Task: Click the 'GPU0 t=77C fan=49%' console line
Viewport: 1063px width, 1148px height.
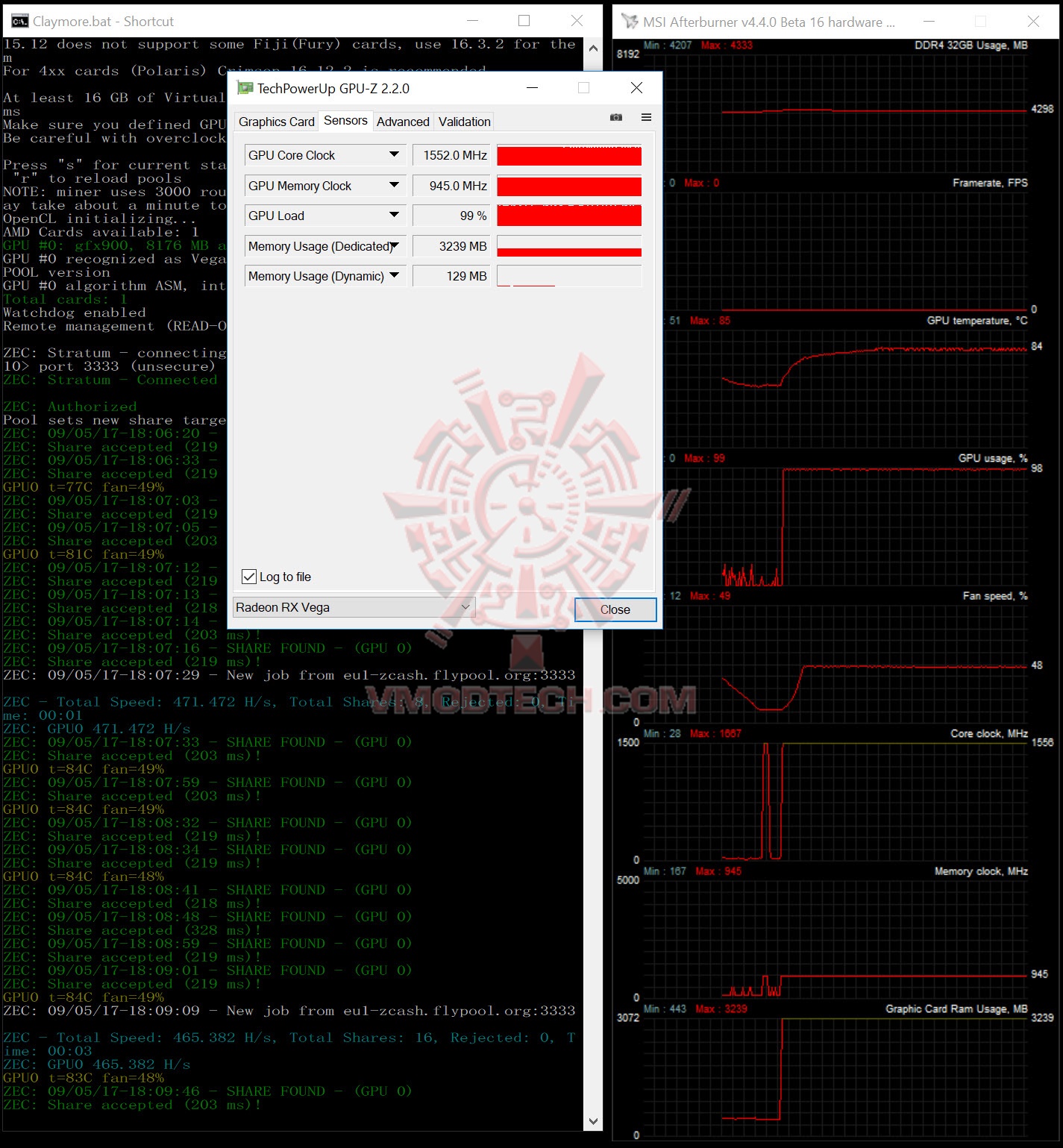Action: pyautogui.click(x=84, y=487)
